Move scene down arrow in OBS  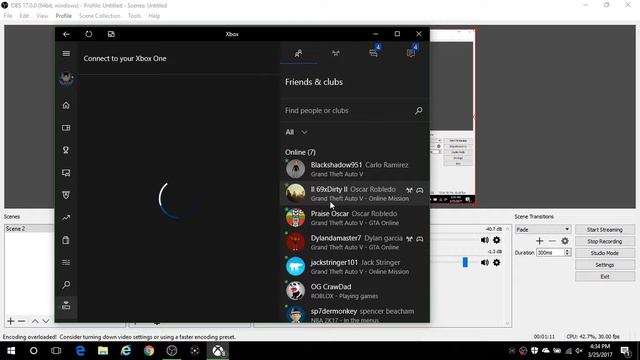point(46,321)
